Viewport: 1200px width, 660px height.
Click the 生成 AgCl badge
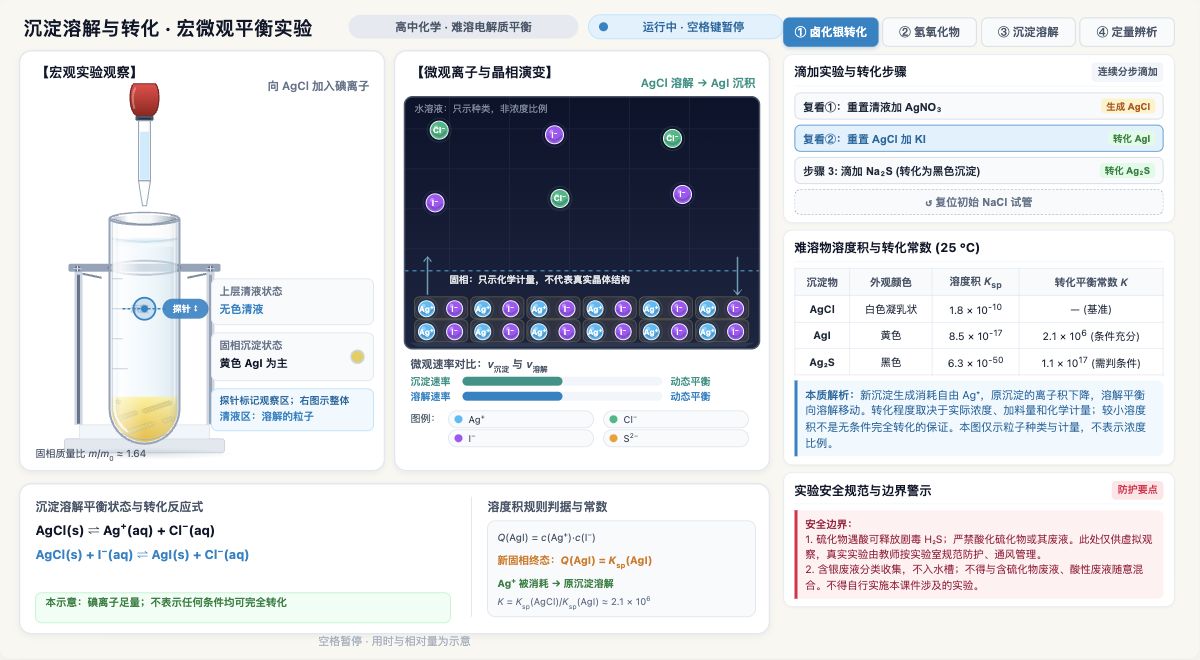[1128, 107]
